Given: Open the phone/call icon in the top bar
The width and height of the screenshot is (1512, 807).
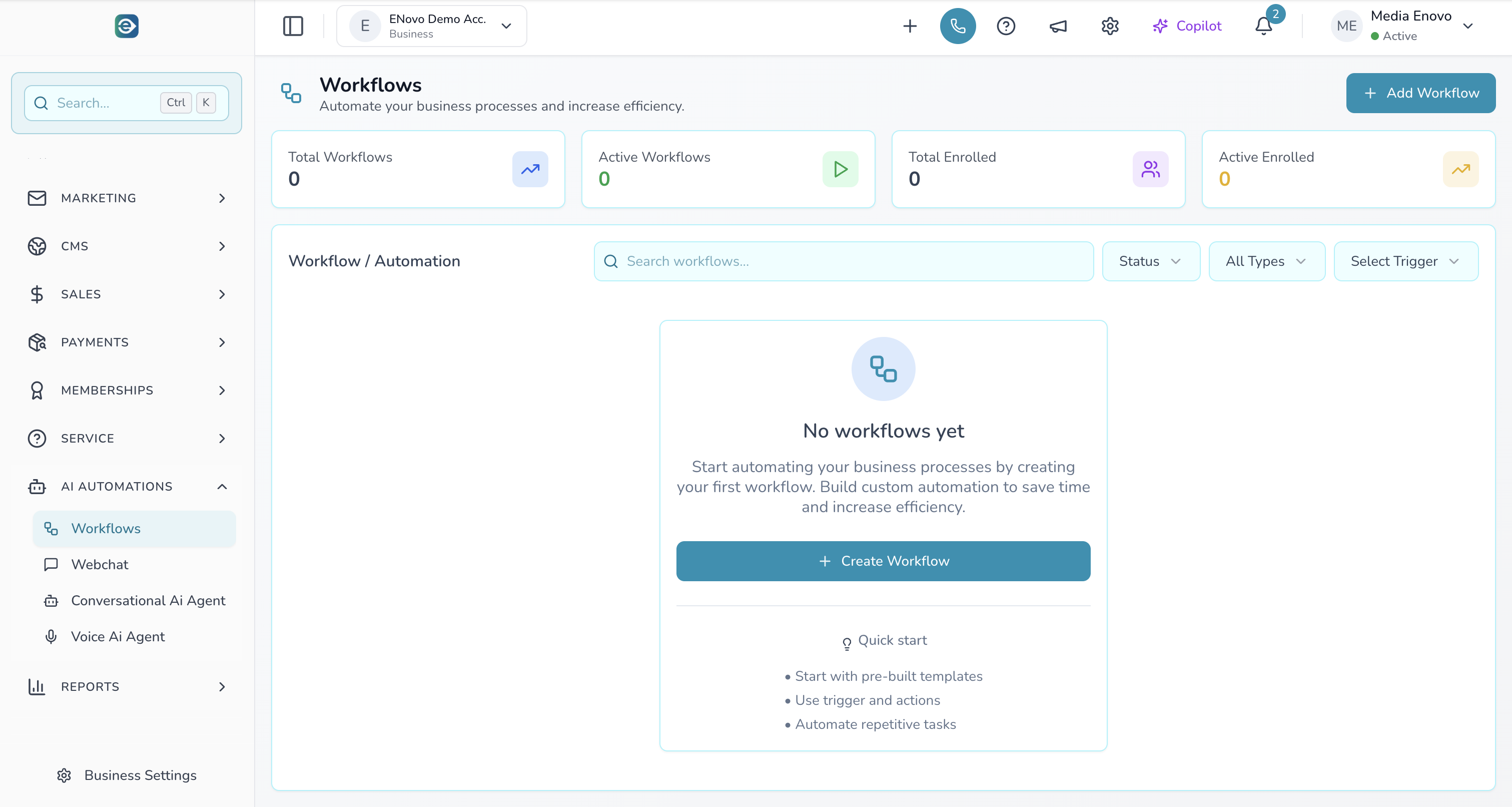Looking at the screenshot, I should (957, 26).
